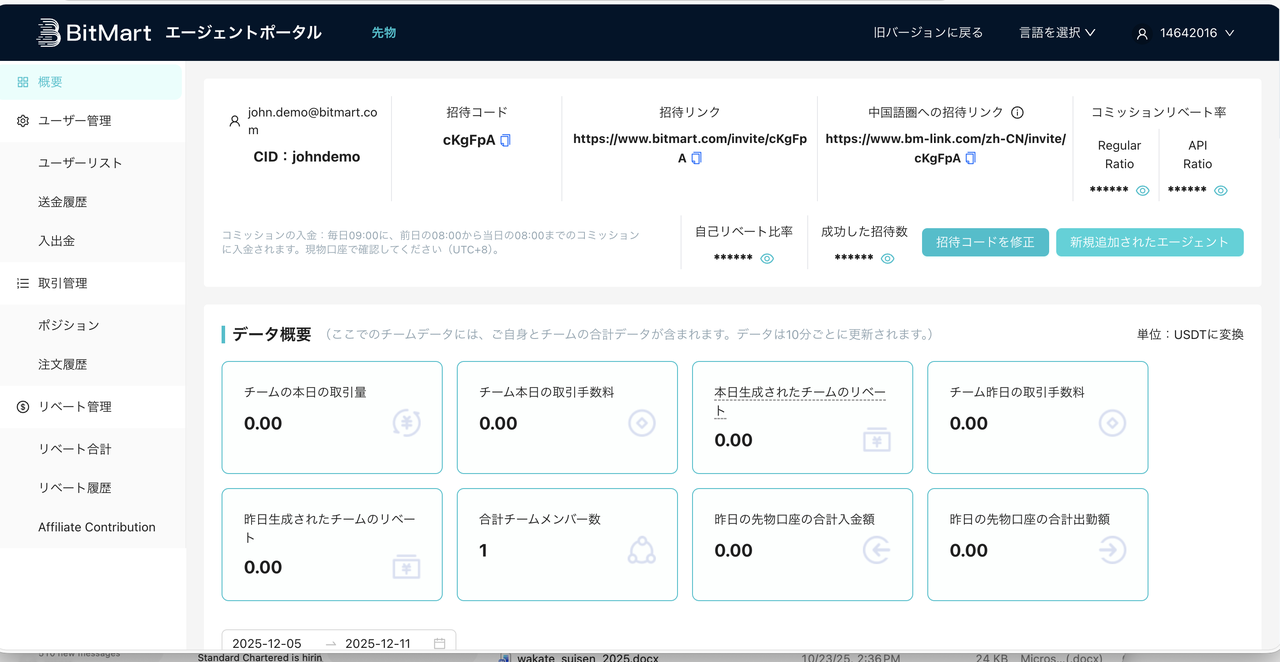Select the 先物 tab in header
The height and width of the screenshot is (662, 1280).
(x=384, y=33)
